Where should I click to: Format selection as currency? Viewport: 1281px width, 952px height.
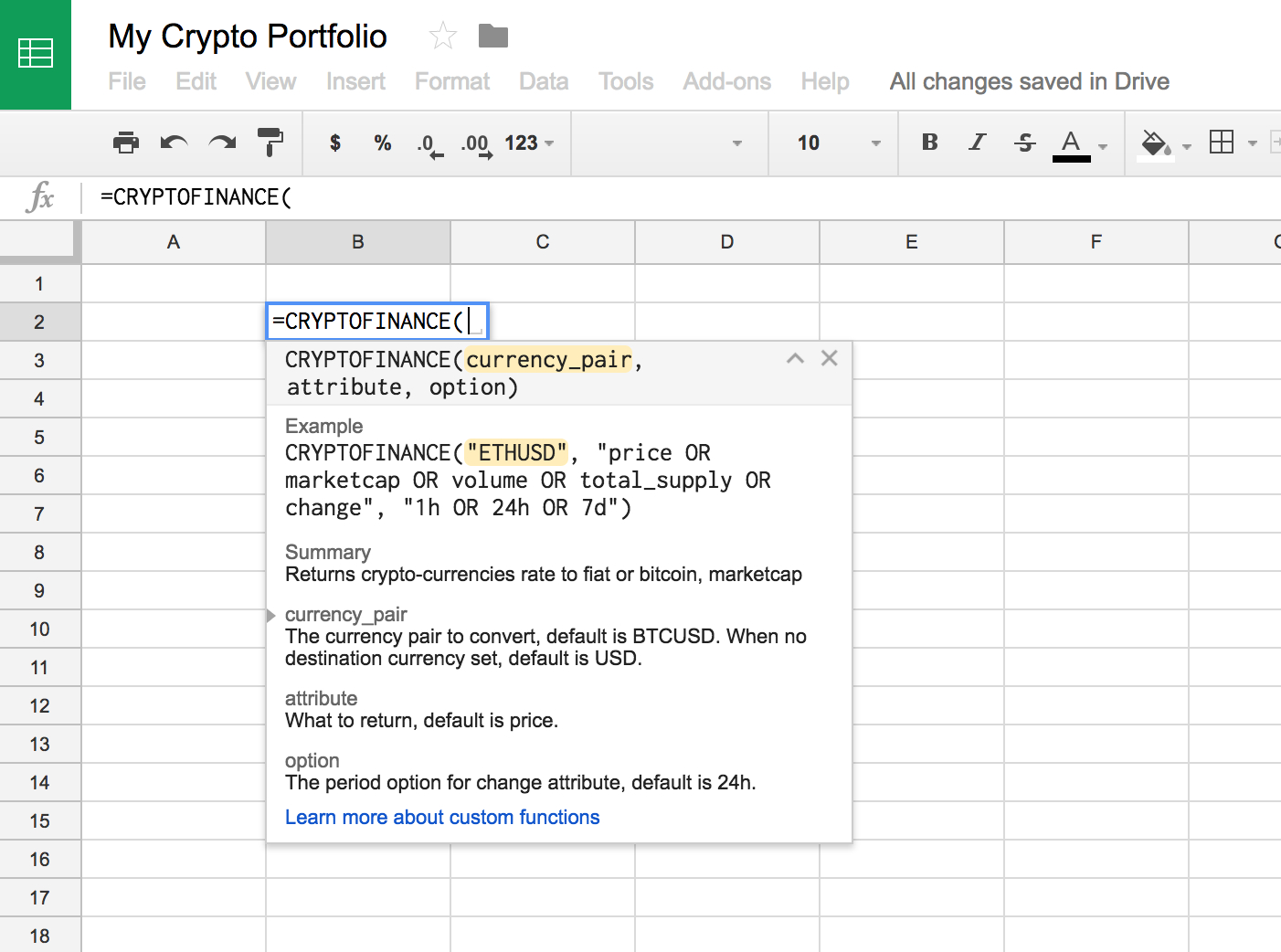(x=334, y=143)
